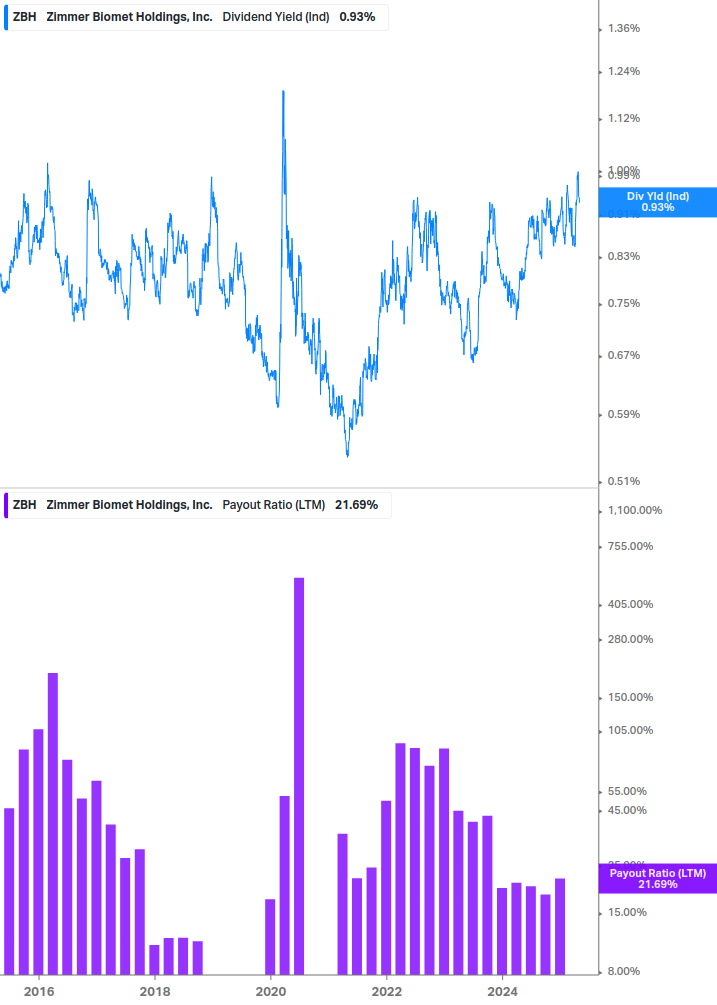Image resolution: width=717 pixels, height=1005 pixels.
Task: Click the last payout ratio bar in 2025
Action: tap(560, 927)
